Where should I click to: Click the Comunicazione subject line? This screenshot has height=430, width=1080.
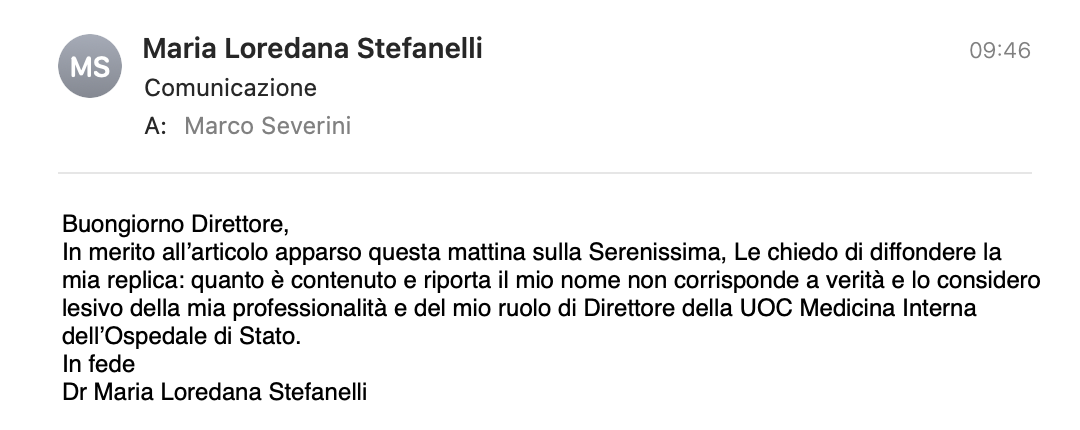pos(230,88)
